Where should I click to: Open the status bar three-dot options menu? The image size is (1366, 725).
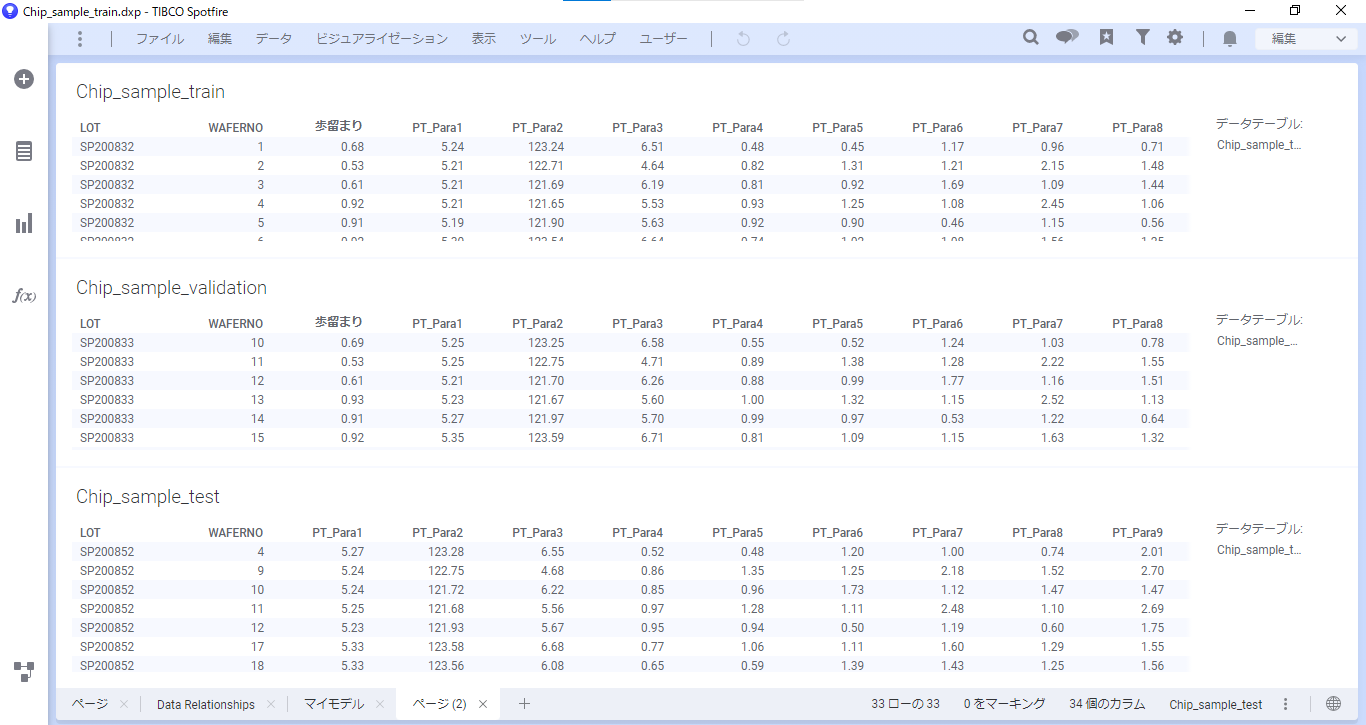[1286, 704]
